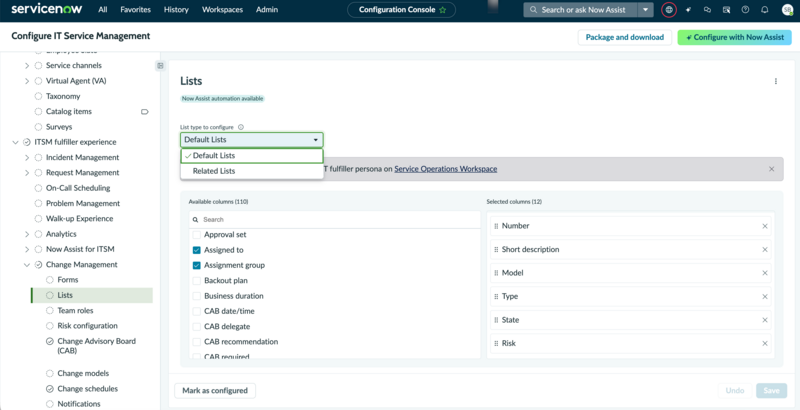Remove the Short description selected column

coord(765,249)
